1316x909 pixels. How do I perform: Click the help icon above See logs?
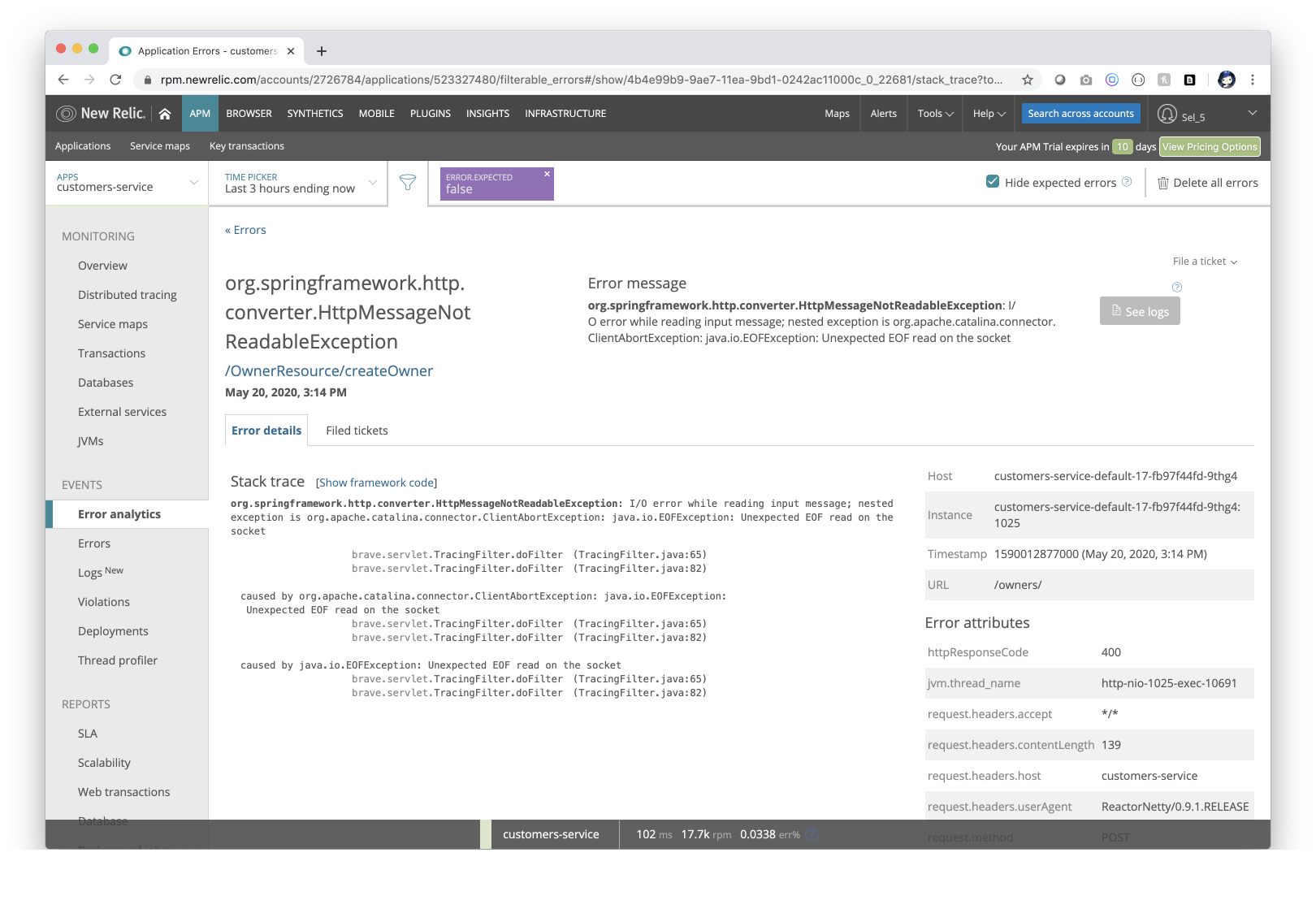click(1177, 287)
